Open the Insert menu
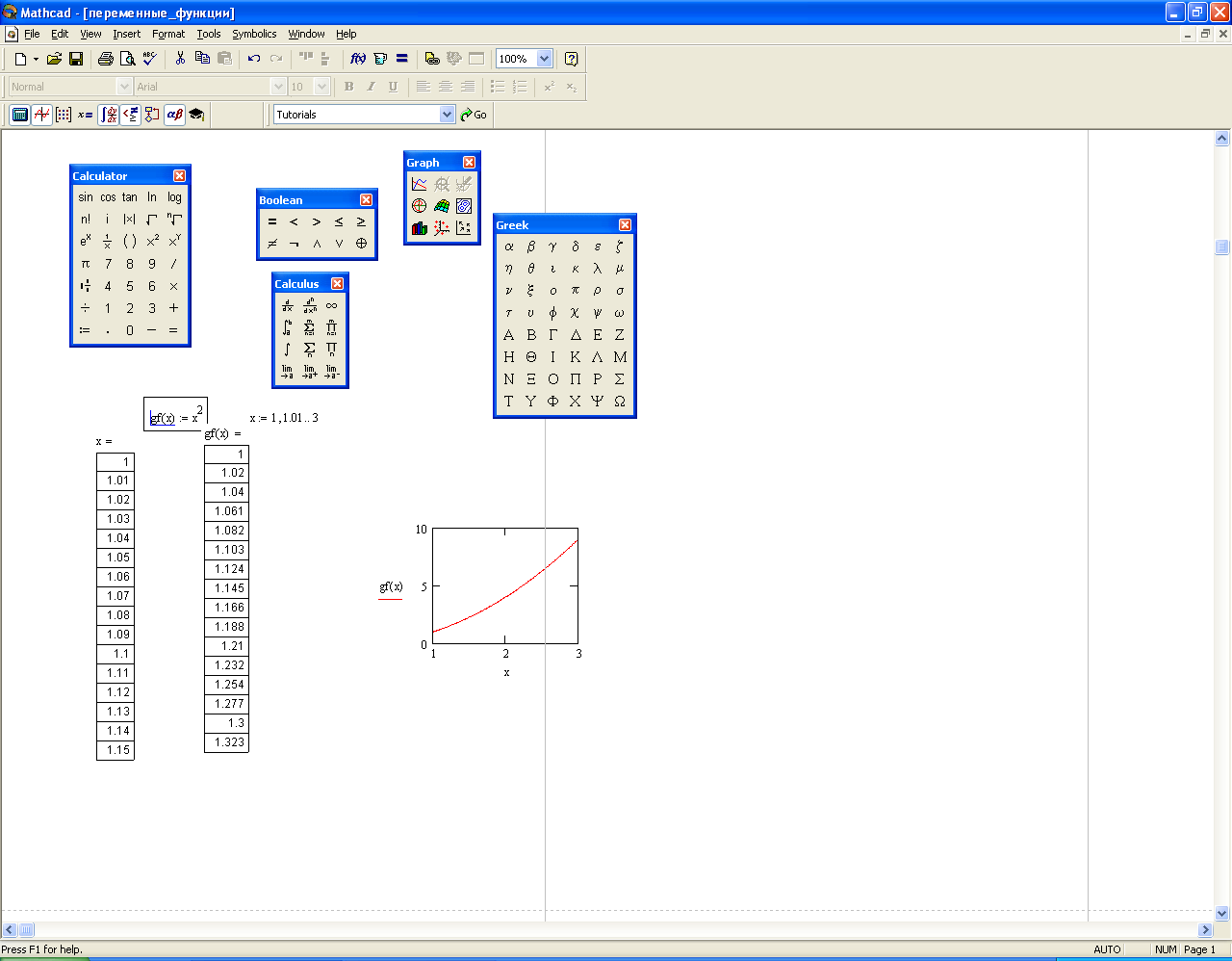 click(x=127, y=34)
